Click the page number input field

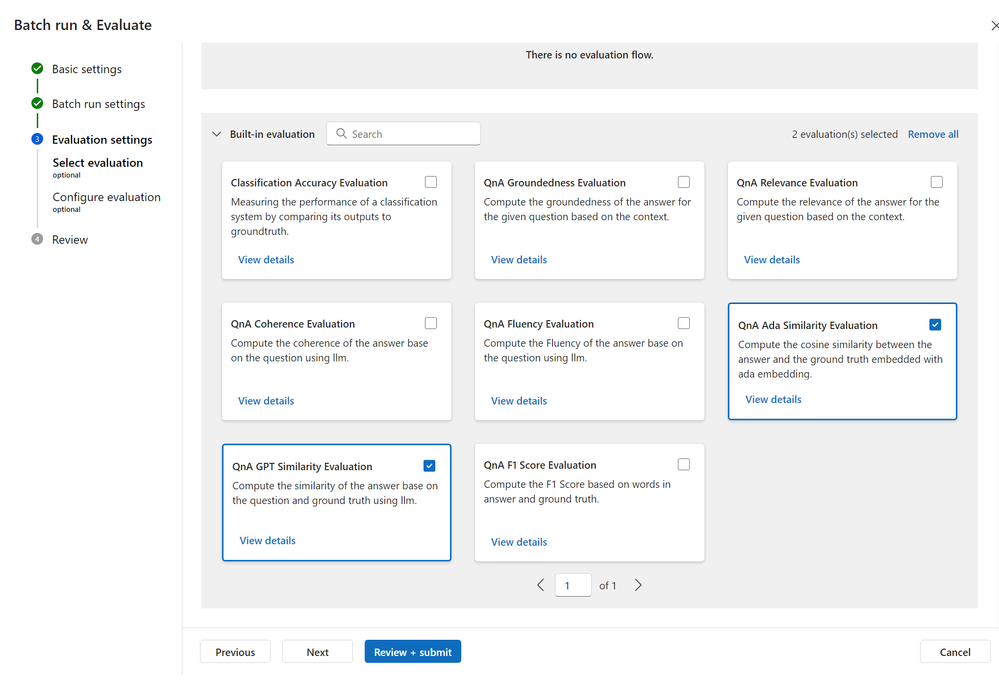point(573,585)
